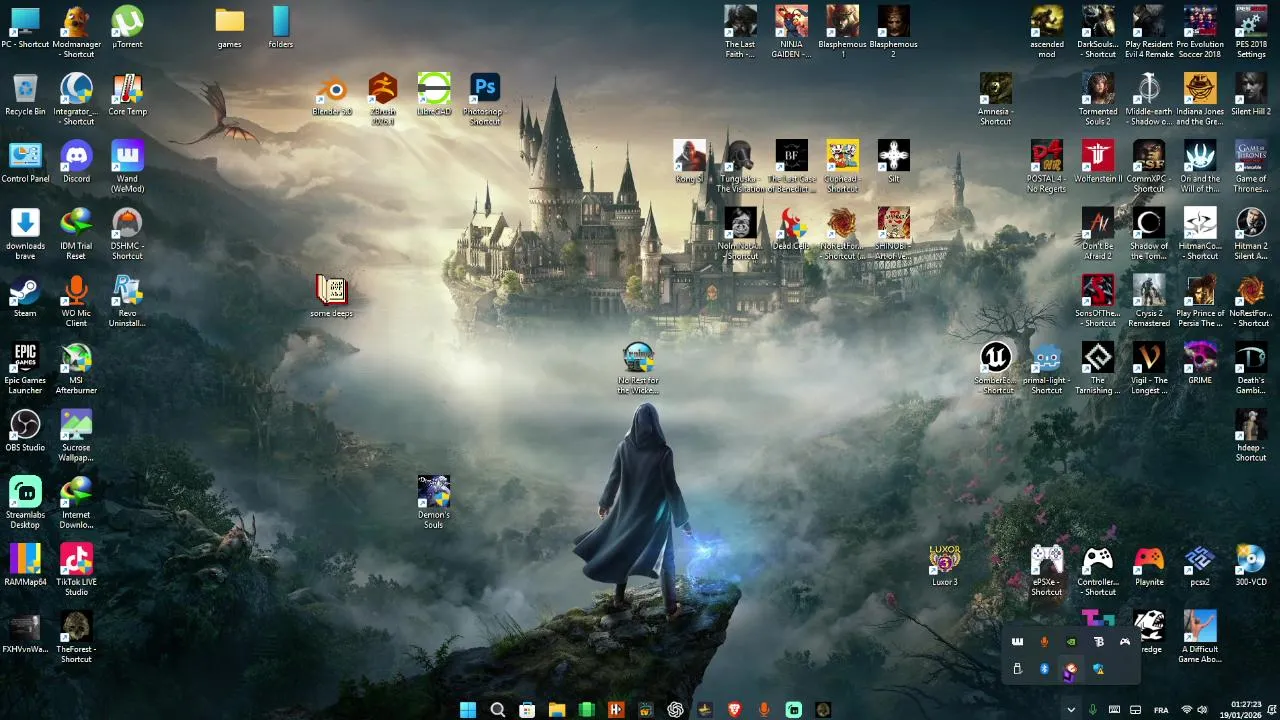Open the ZBrush desktop icon
The width and height of the screenshot is (1280, 720).
coord(383,99)
